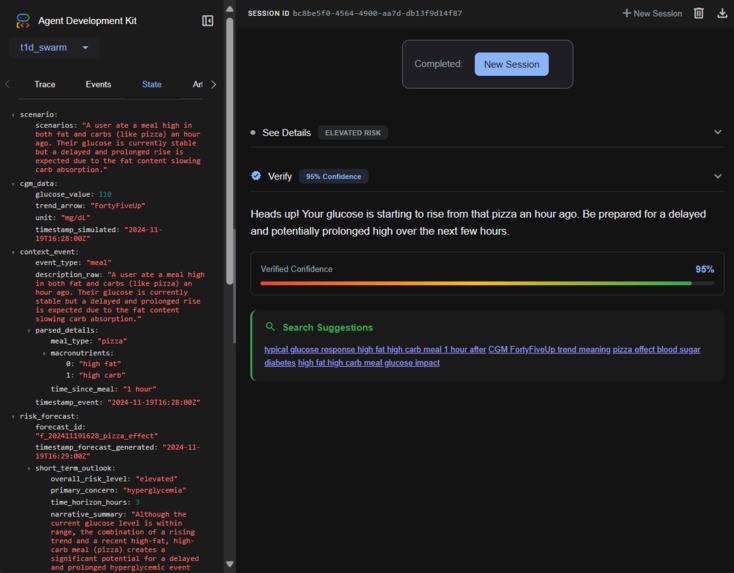Collapse the macronutrients tree node
This screenshot has height=573, width=734.
[x=44, y=353]
